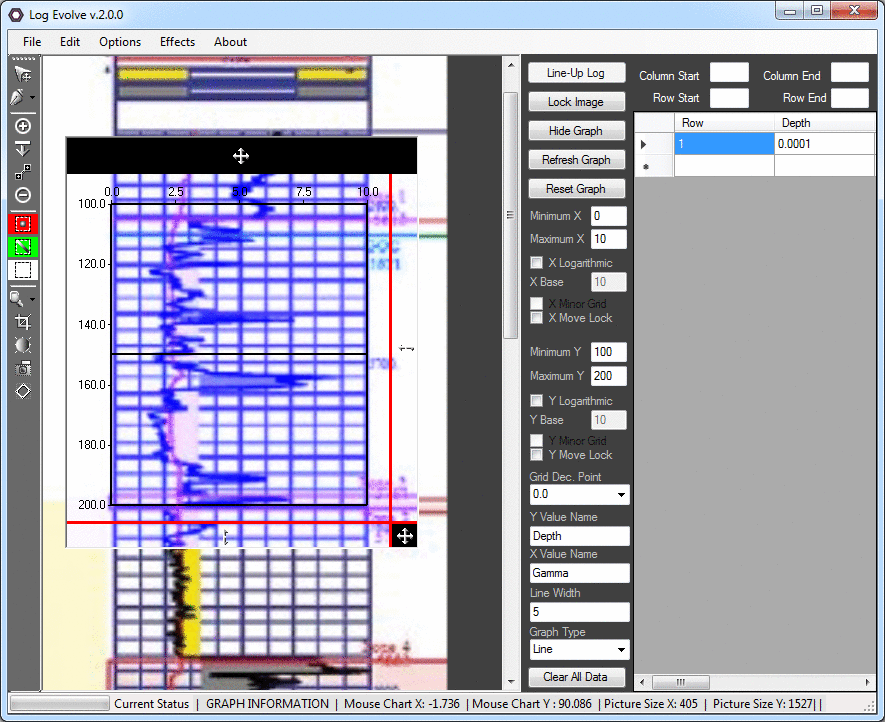Click the Refresh Graph button
Image resolution: width=885 pixels, height=722 pixels.
coord(576,159)
